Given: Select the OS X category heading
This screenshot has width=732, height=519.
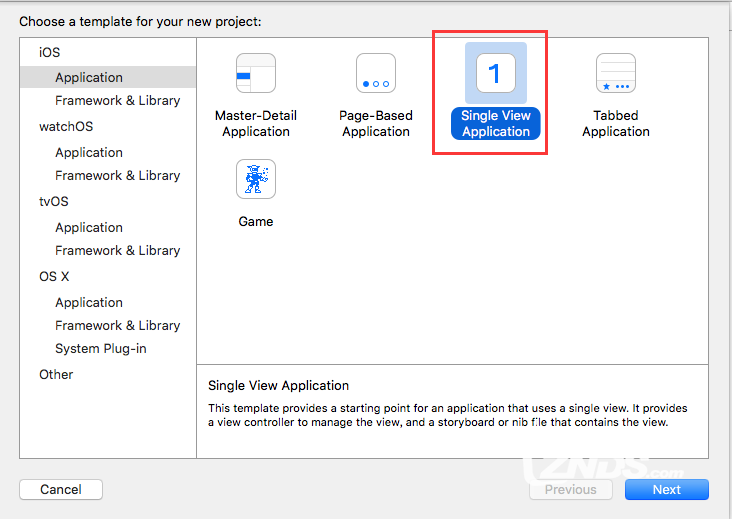Looking at the screenshot, I should click(x=54, y=276).
